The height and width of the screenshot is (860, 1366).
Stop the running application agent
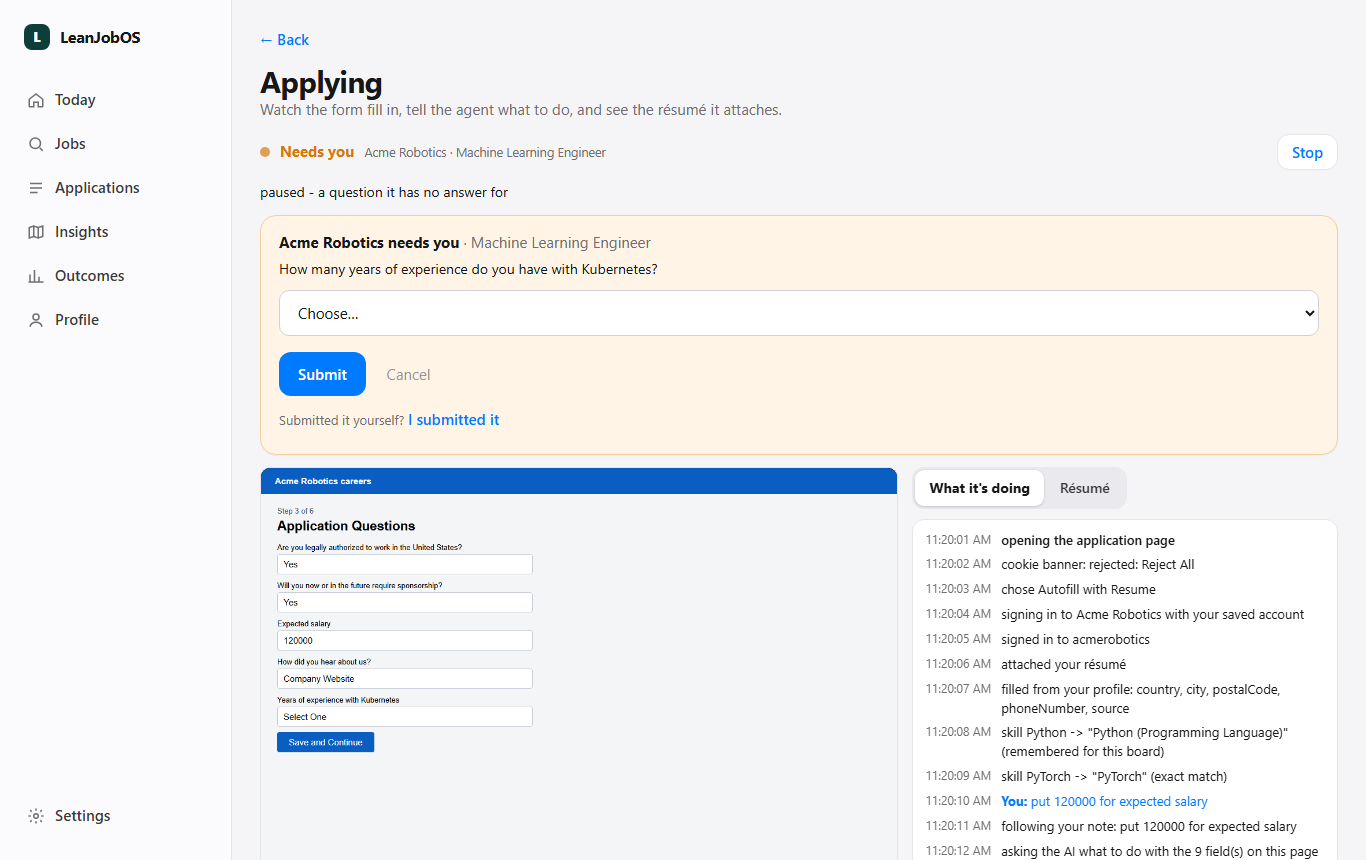(1307, 153)
